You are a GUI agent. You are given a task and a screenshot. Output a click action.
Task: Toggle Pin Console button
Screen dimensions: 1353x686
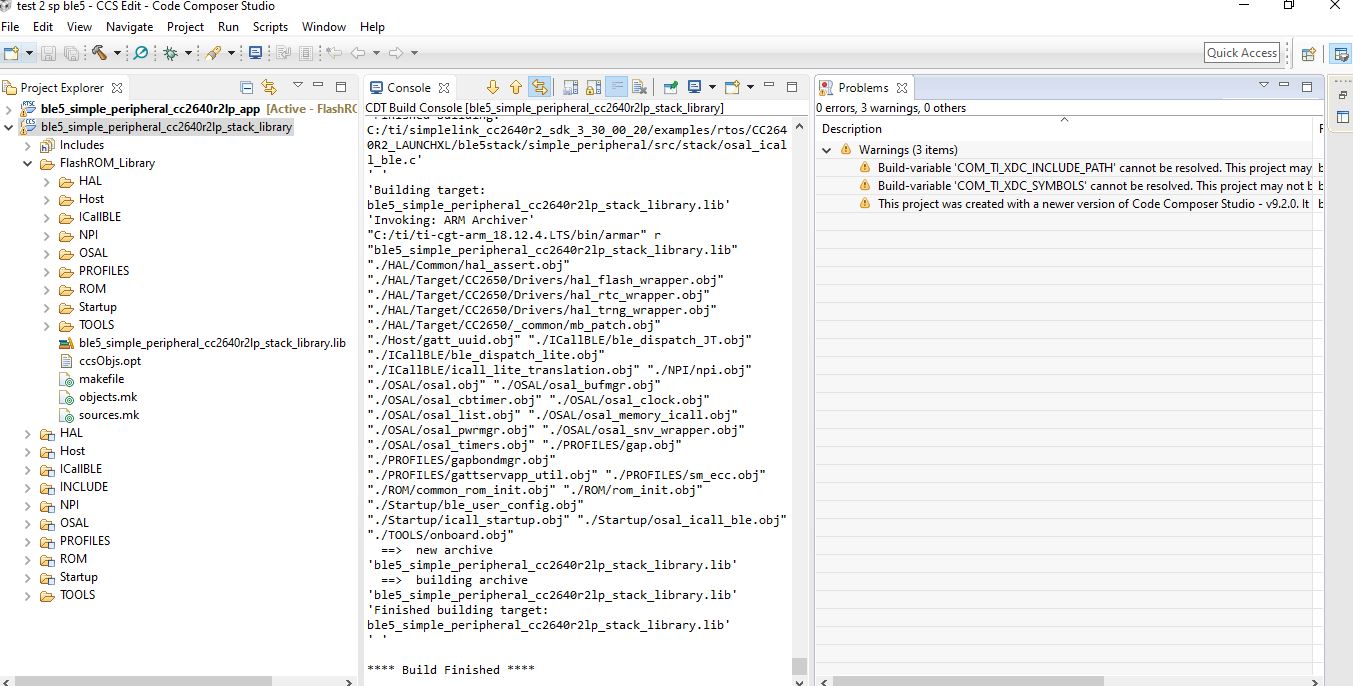click(x=671, y=87)
